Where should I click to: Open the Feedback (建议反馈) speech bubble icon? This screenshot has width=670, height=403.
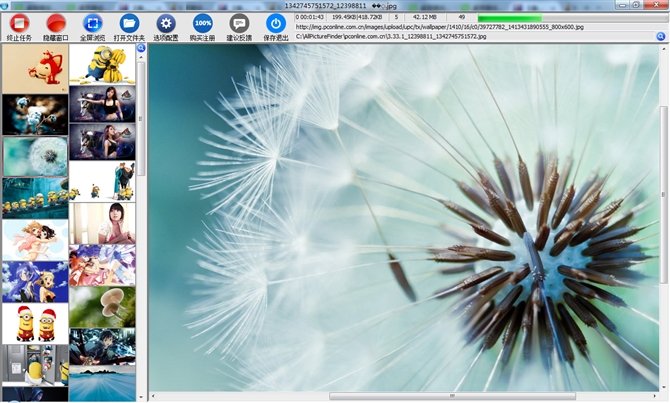pyautogui.click(x=239, y=23)
